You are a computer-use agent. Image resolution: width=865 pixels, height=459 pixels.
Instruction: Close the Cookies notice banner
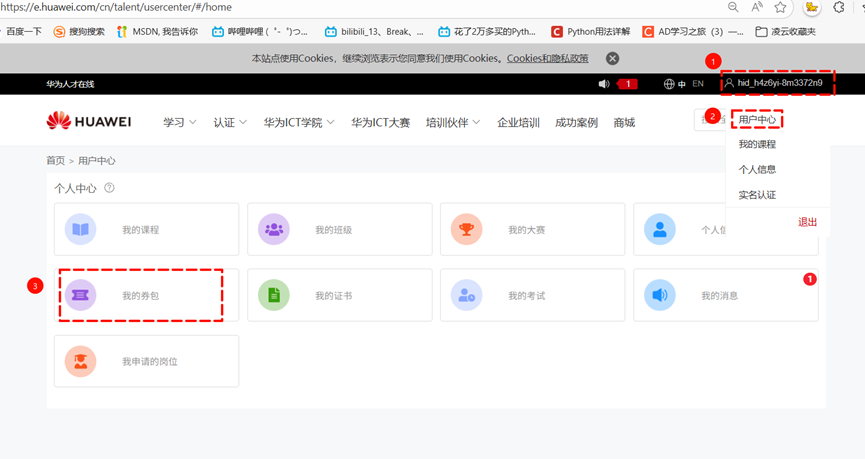click(x=612, y=58)
